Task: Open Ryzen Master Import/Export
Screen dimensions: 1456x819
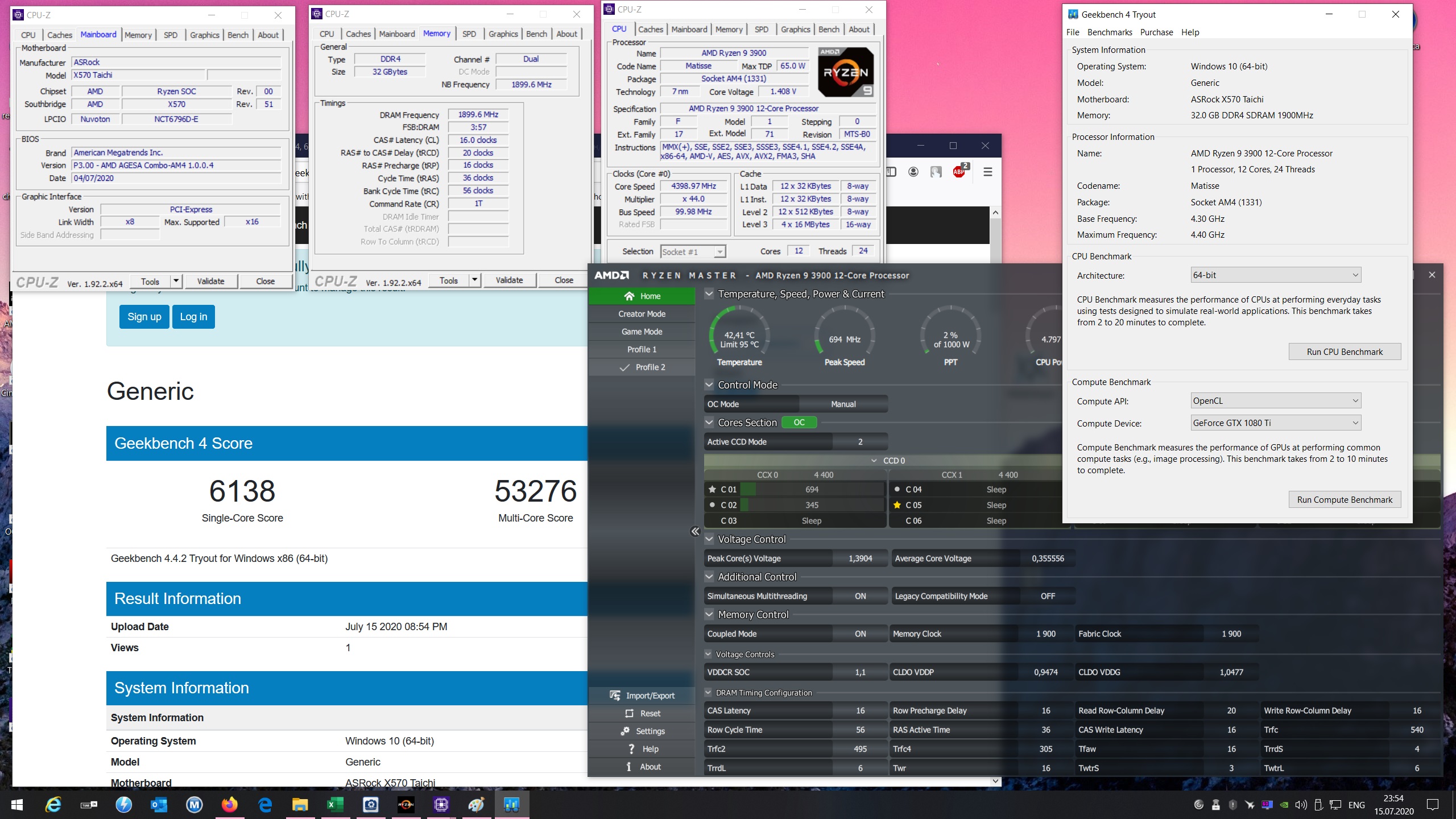Action: tap(642, 696)
